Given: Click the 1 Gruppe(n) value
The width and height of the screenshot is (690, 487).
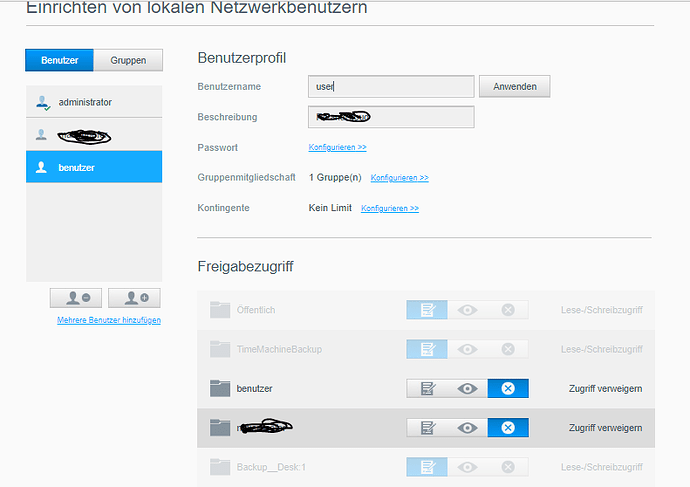Looking at the screenshot, I should (335, 177).
